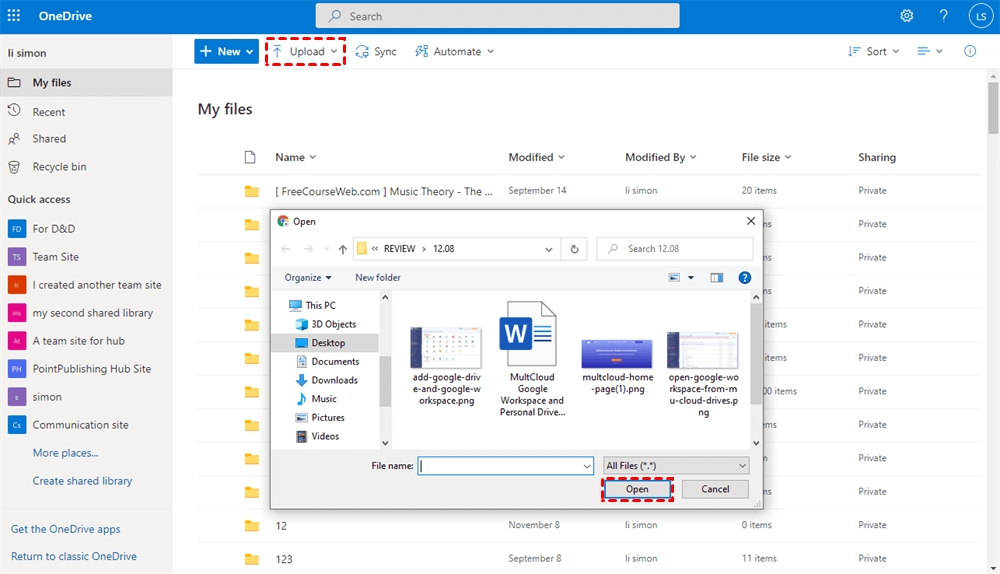Image resolution: width=1000 pixels, height=574 pixels.
Task: Cancel the file Open dialog
Action: [x=715, y=489]
